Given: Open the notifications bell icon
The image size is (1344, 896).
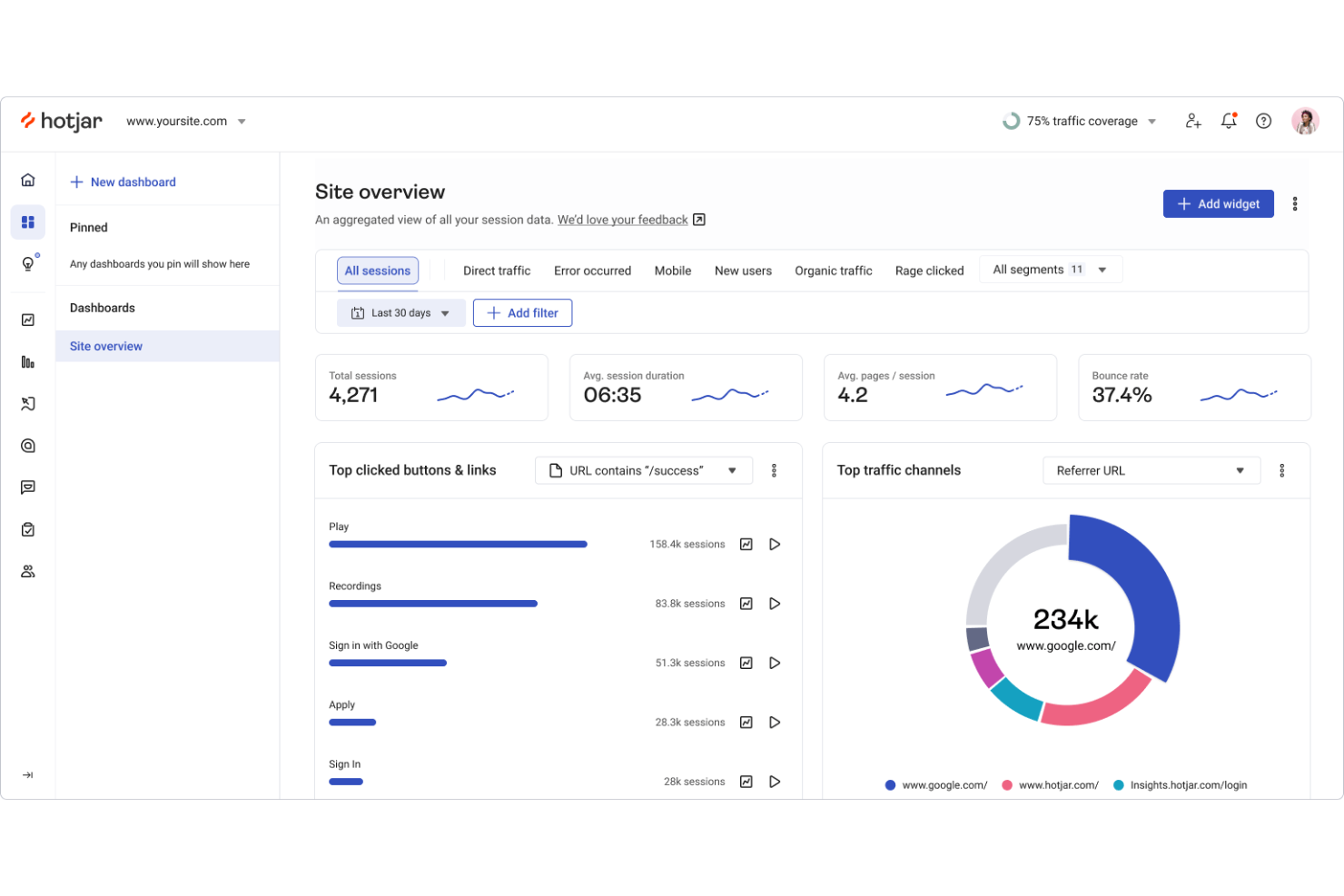Looking at the screenshot, I should coord(1229,121).
